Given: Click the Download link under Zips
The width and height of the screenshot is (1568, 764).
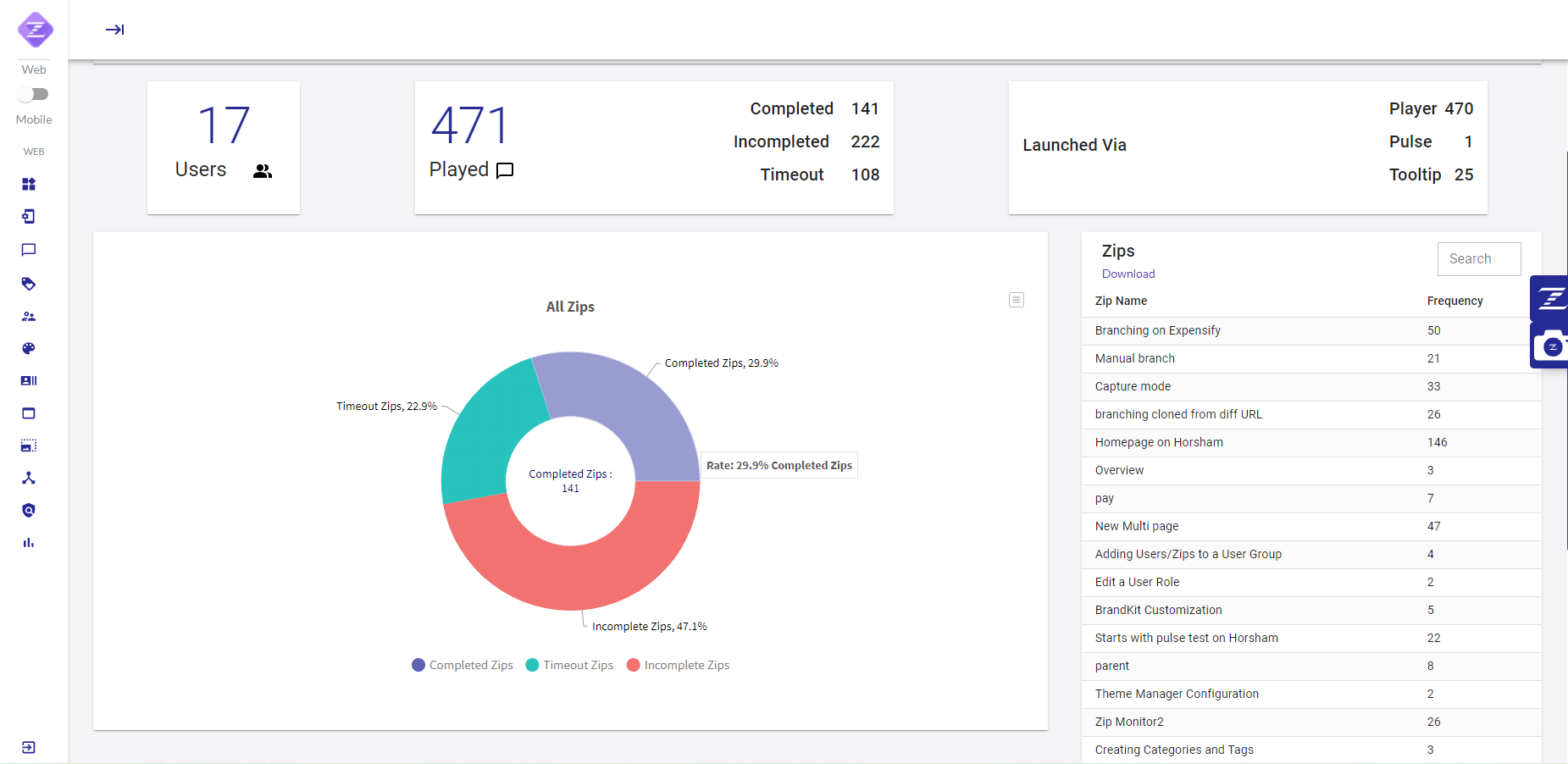Looking at the screenshot, I should [1128, 274].
